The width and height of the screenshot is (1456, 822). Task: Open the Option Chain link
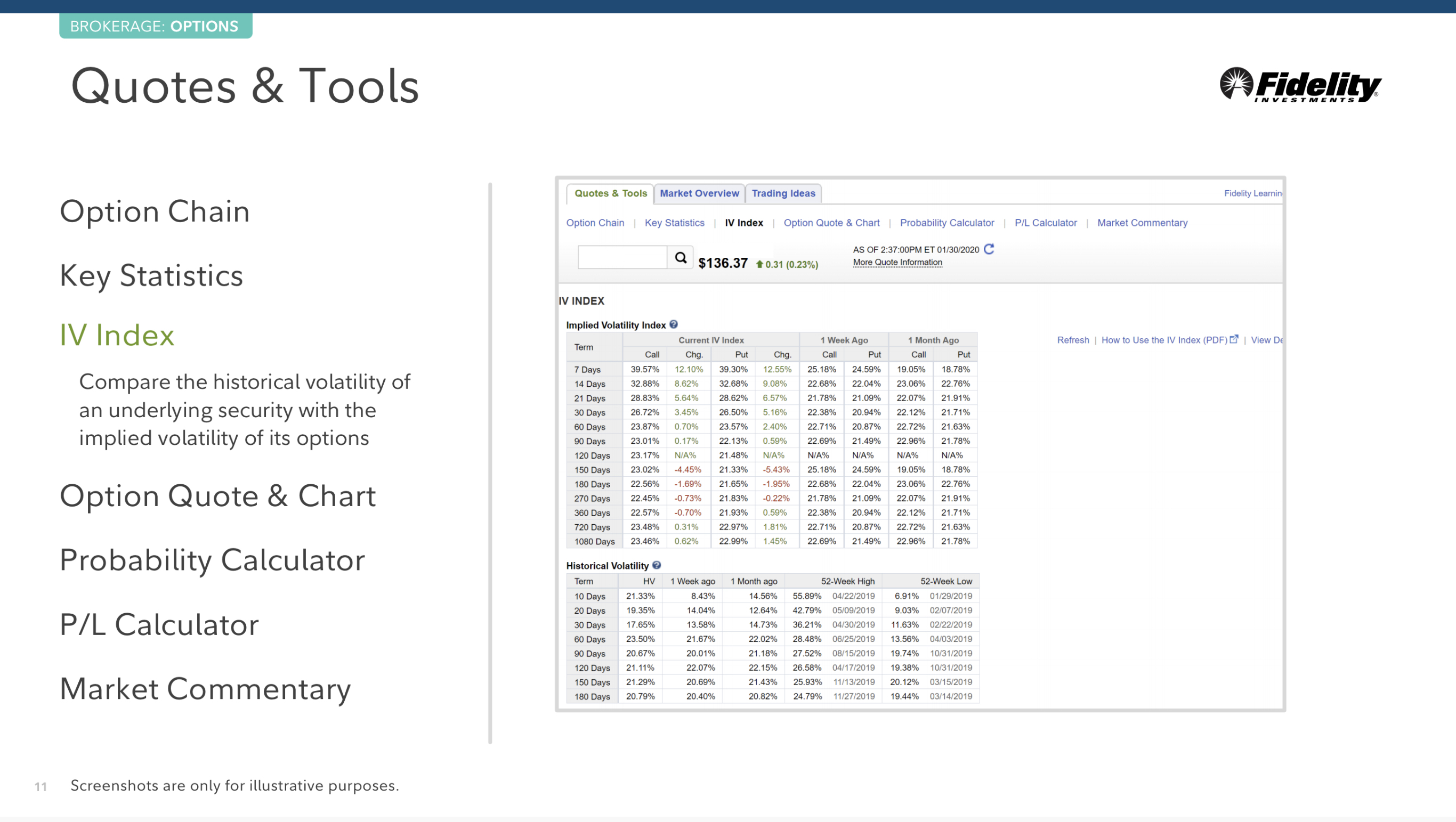click(595, 223)
